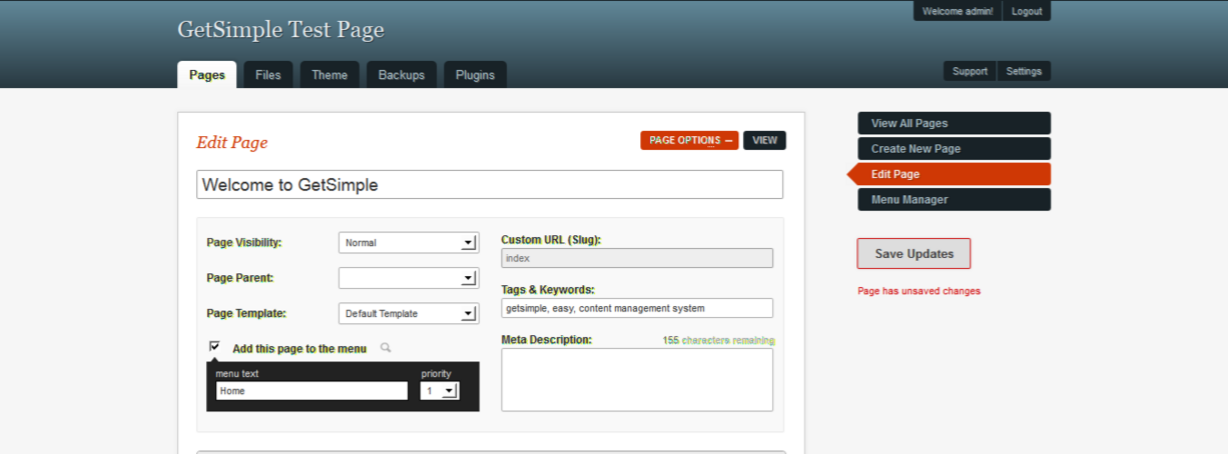Click into the Meta Description text area
Viewport: 1228px width, 454px height.
tap(637, 380)
